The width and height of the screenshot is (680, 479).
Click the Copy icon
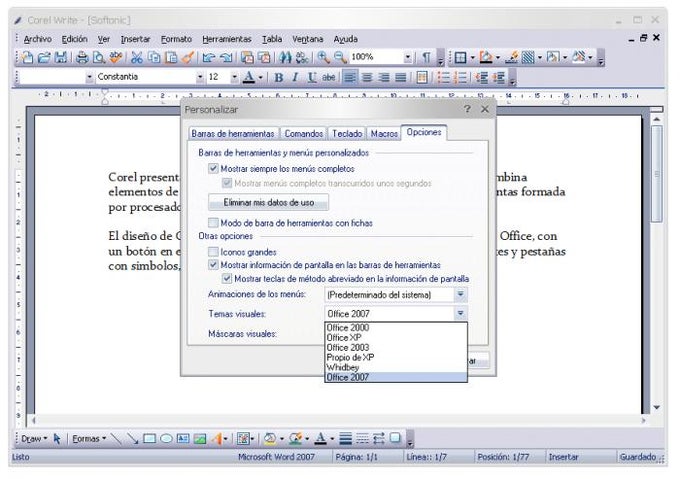pos(154,57)
